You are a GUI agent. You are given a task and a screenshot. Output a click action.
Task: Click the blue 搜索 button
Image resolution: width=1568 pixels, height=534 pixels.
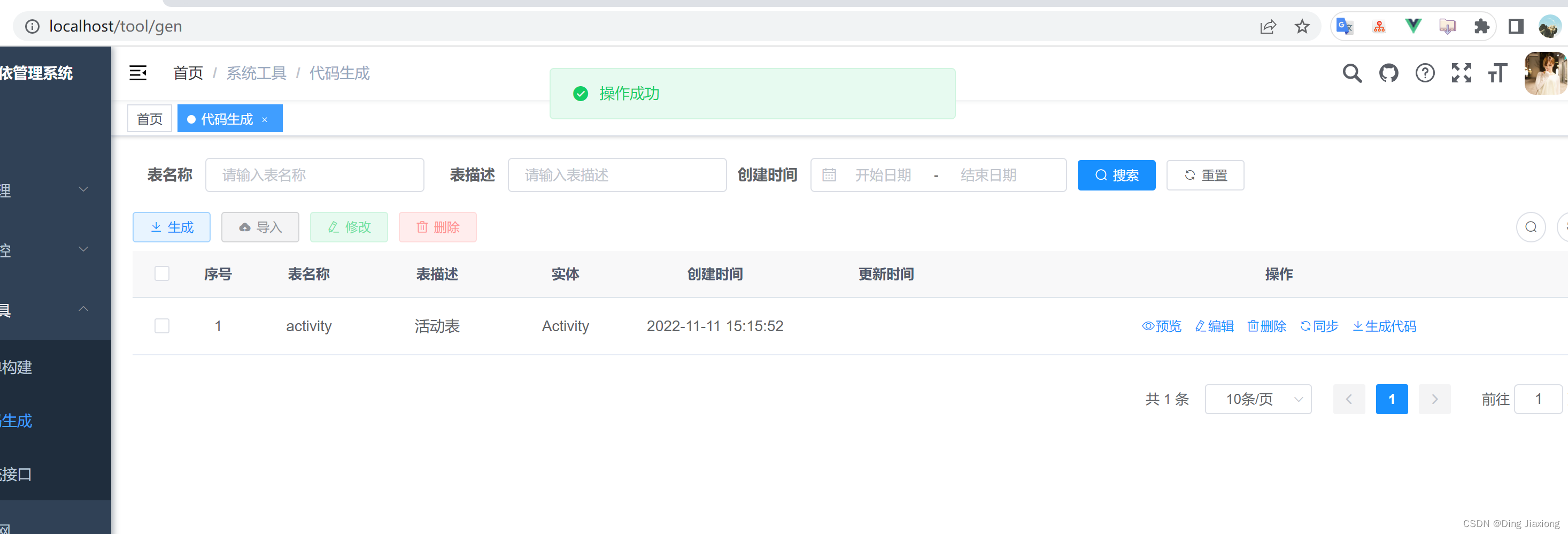tap(1116, 176)
